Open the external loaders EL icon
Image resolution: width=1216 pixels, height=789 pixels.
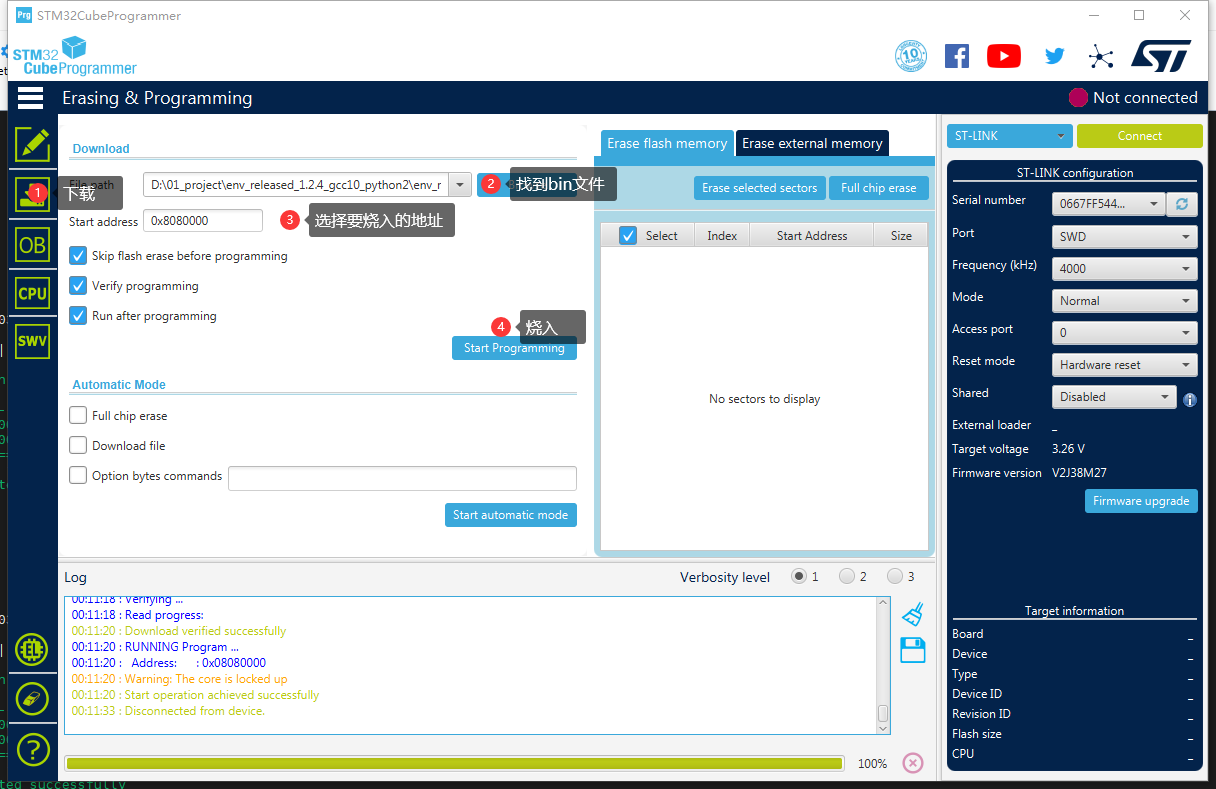32,650
